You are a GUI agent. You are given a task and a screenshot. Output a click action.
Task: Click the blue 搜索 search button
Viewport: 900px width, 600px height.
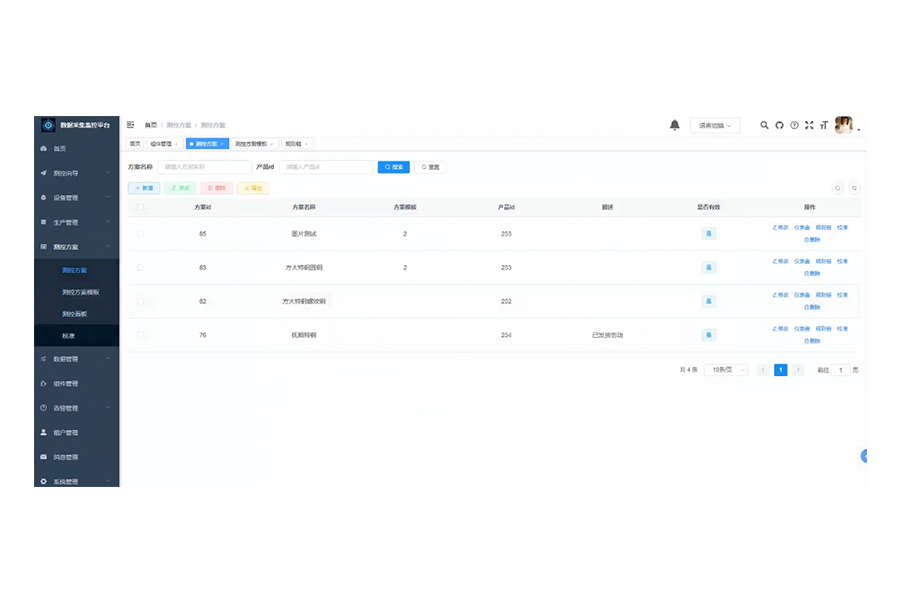click(x=393, y=167)
